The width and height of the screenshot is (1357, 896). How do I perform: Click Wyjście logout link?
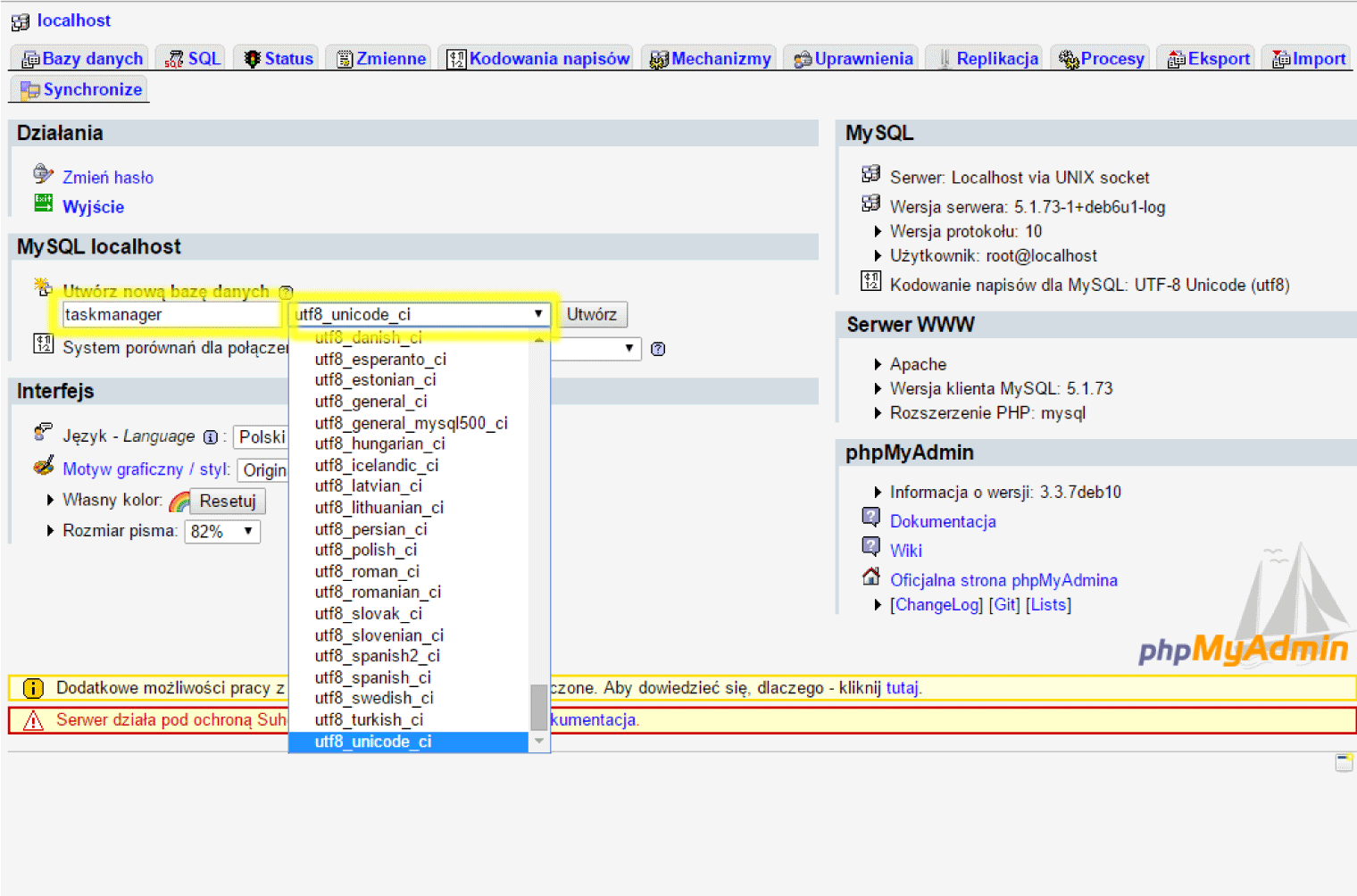[x=94, y=207]
